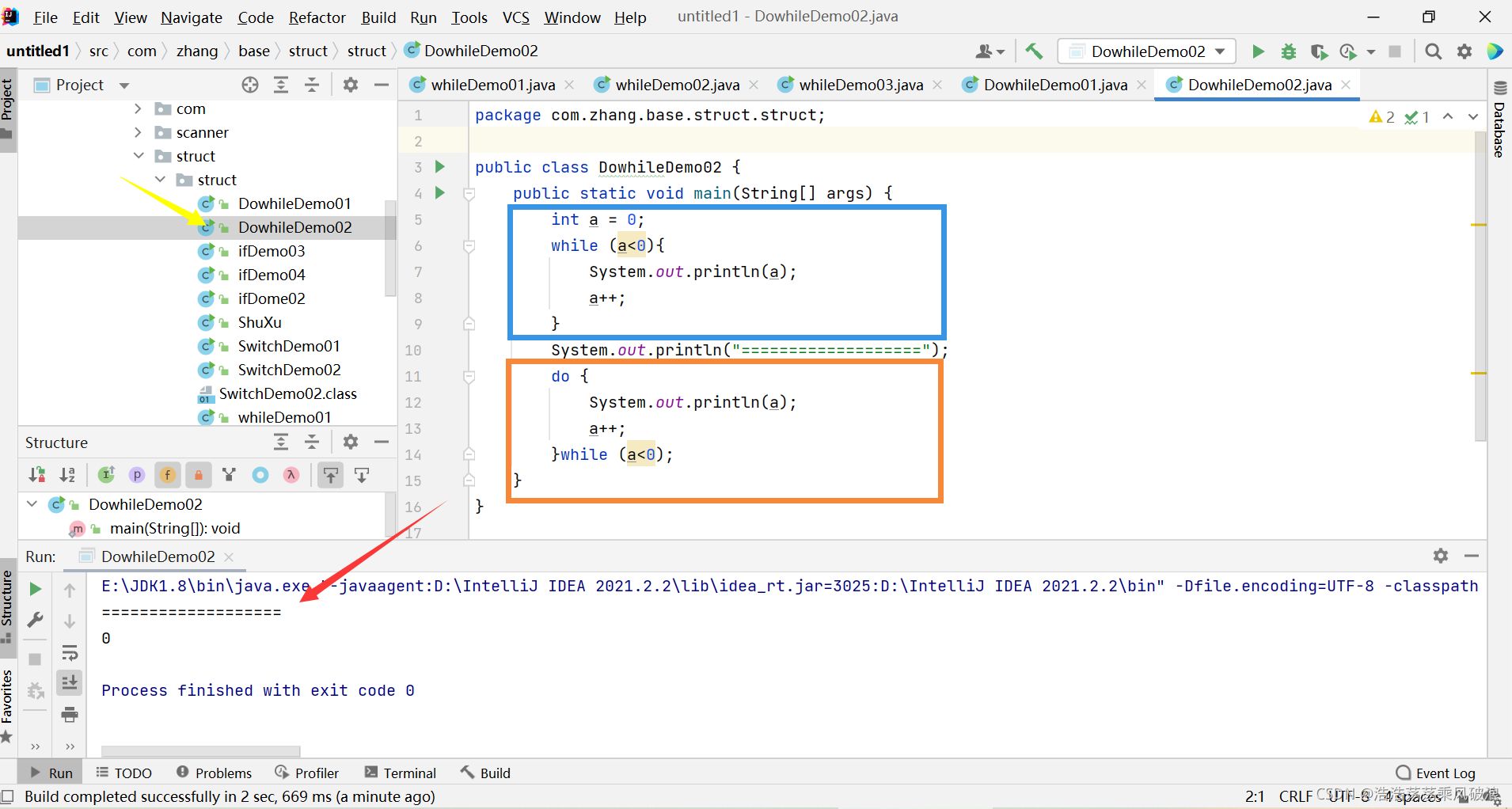The width and height of the screenshot is (1512, 809).
Task: Open Project panel options gear
Action: click(351, 85)
